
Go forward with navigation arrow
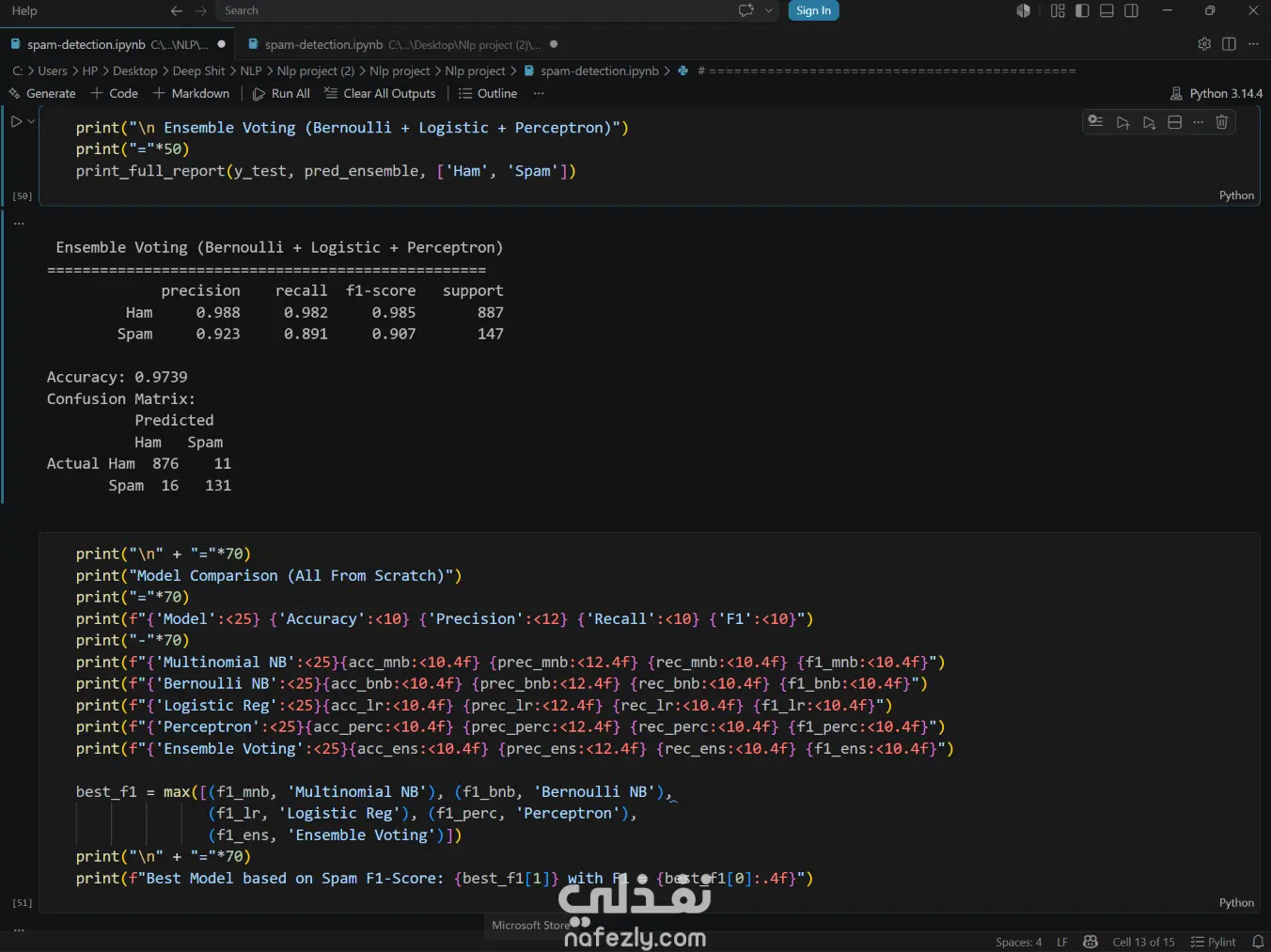coord(201,10)
